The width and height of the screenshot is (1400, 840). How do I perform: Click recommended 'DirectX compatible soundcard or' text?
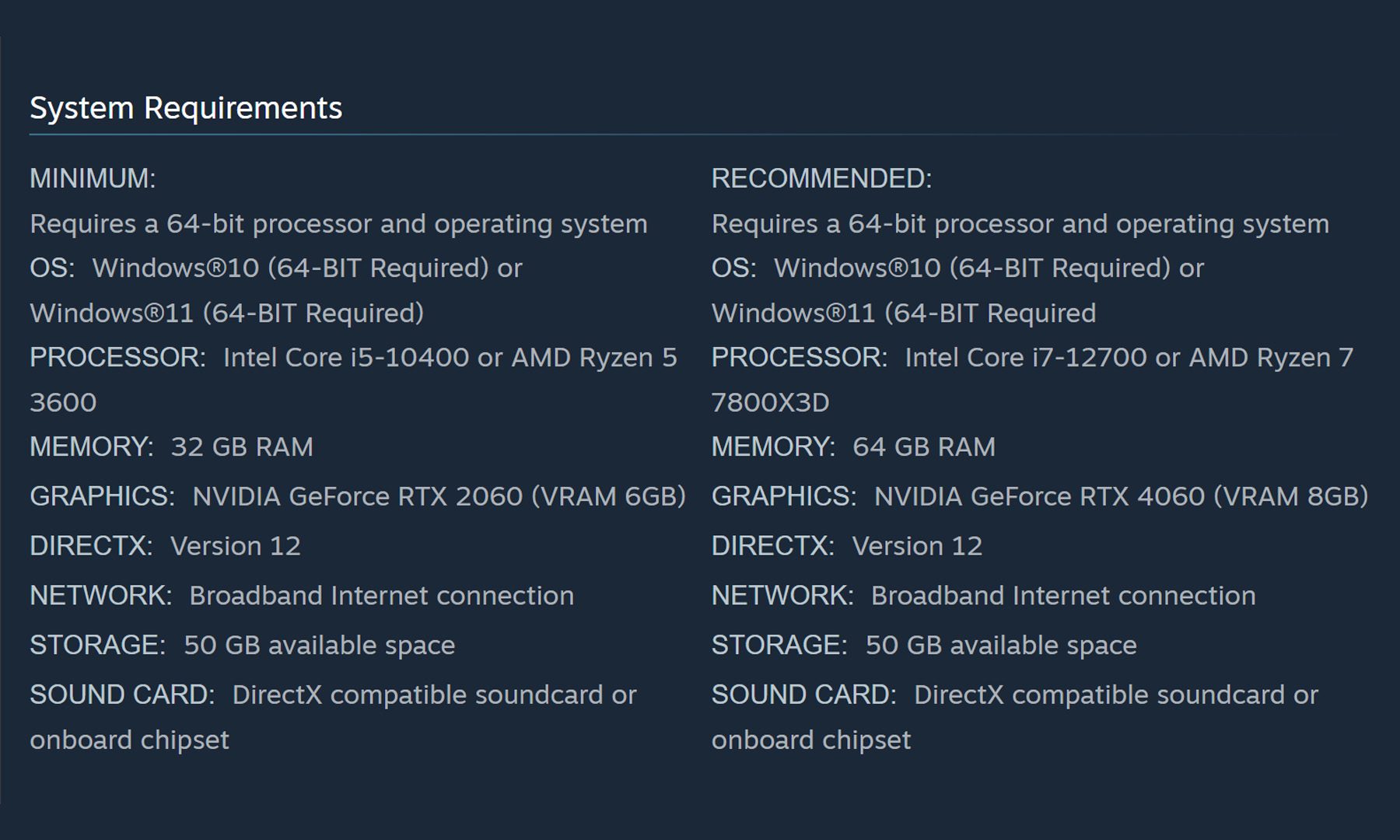1116,695
